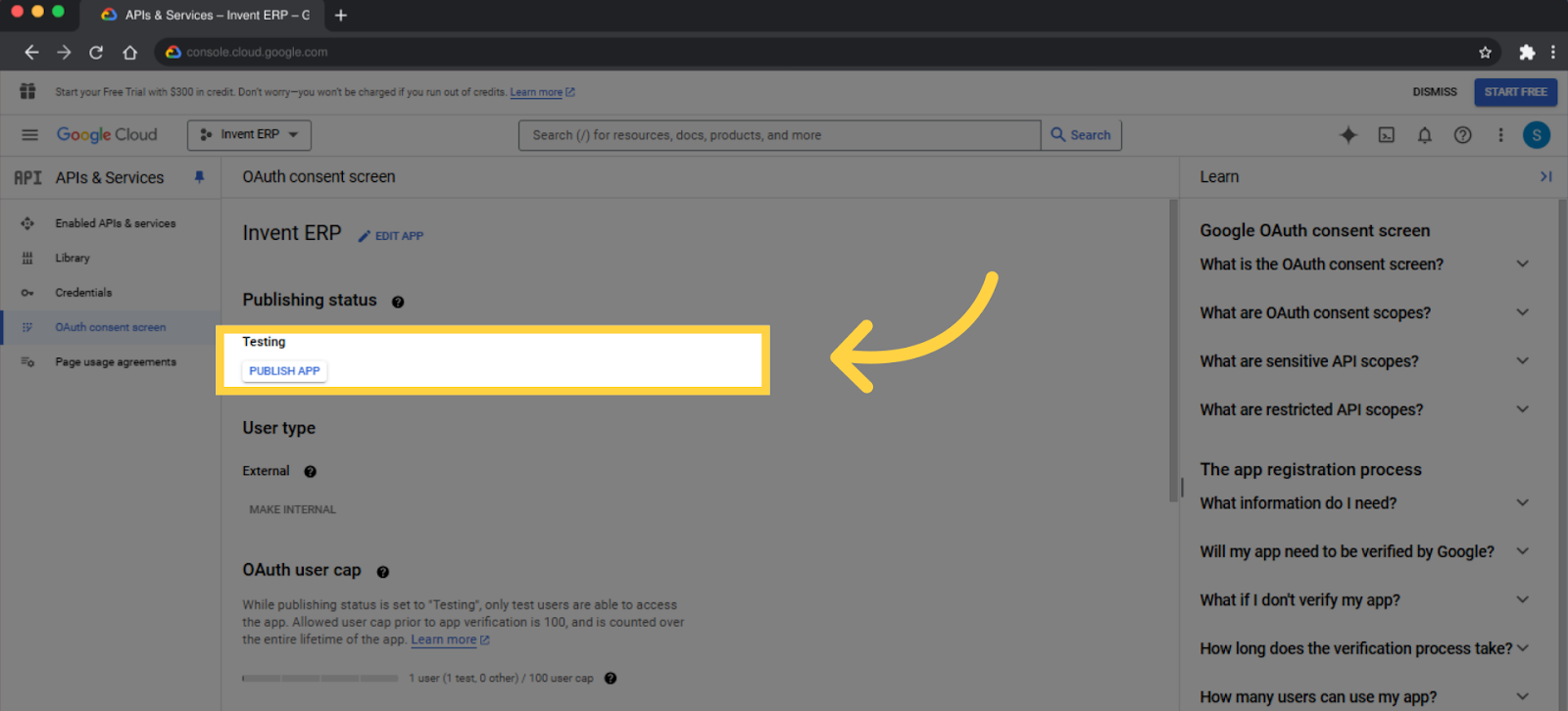Open the hamburger navigation menu
Screen dimensions: 1568x711
click(x=29, y=135)
